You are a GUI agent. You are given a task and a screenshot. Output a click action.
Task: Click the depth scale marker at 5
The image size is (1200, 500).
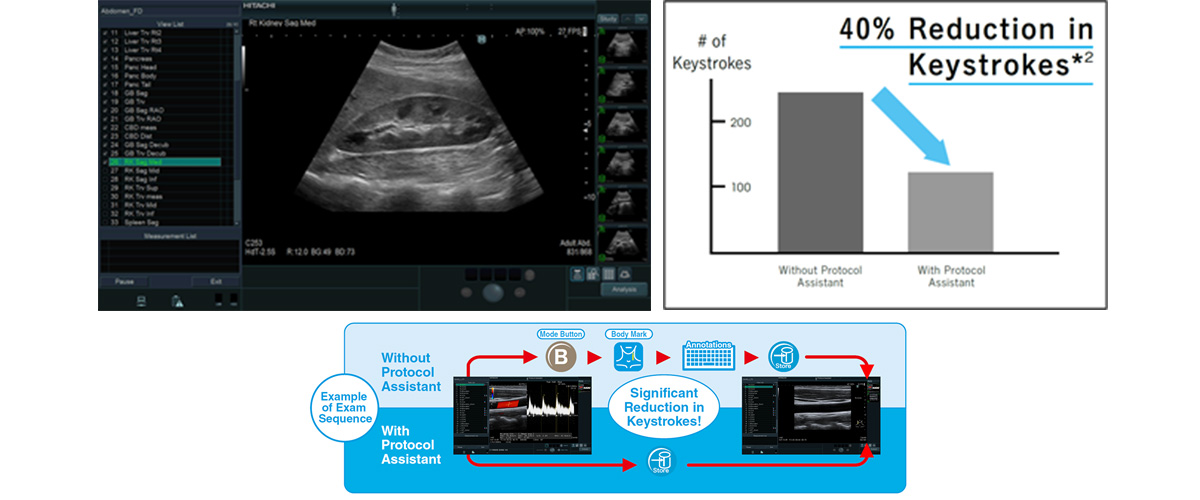coord(588,124)
